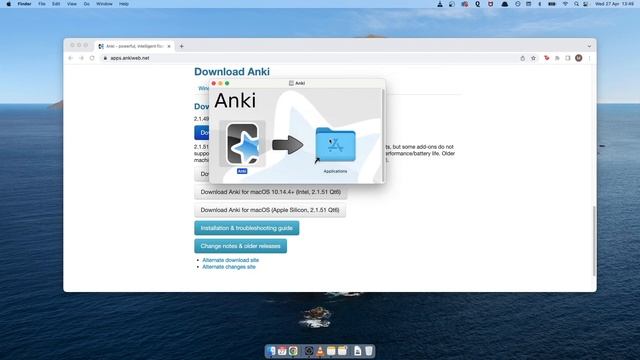Viewport: 640px width, 360px height.
Task: Open the Alternate download site link
Action: [x=231, y=260]
